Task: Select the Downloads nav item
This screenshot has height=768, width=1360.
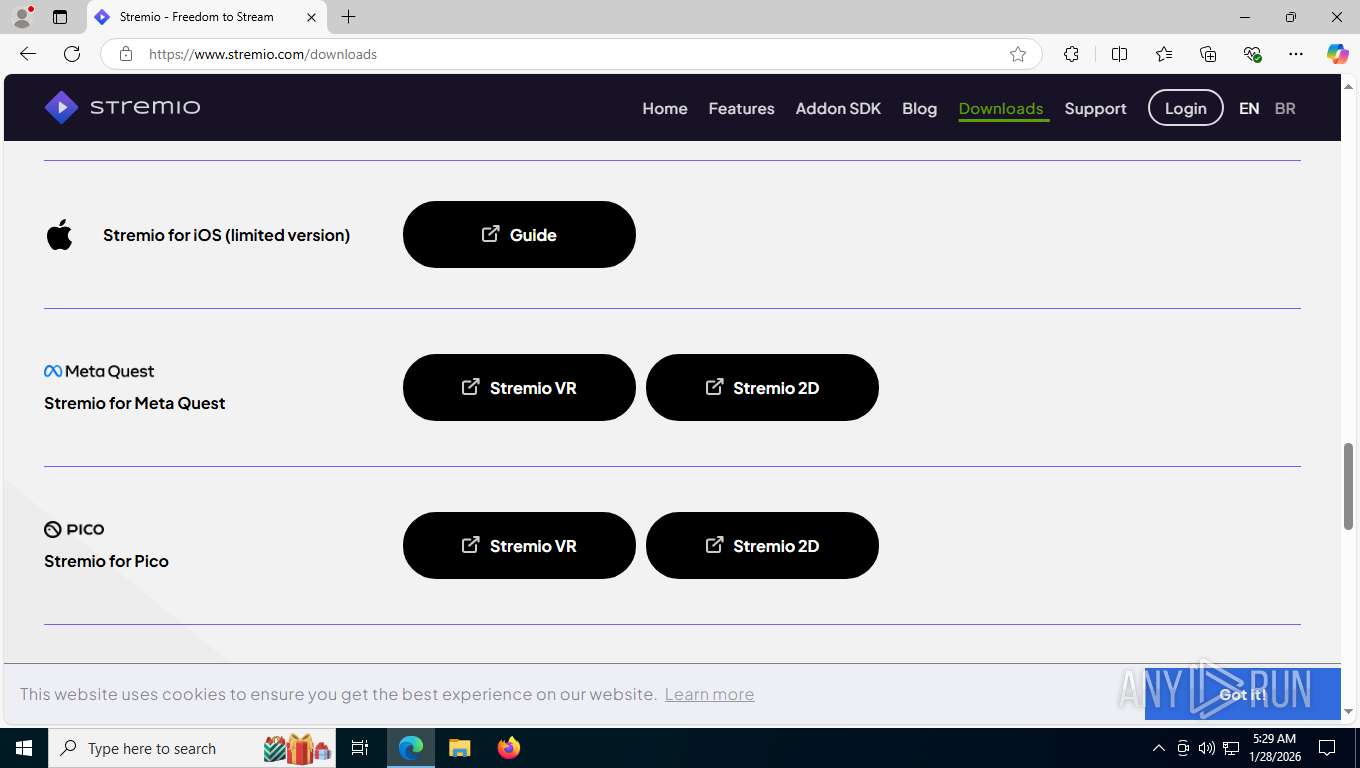Action: point(1001,108)
